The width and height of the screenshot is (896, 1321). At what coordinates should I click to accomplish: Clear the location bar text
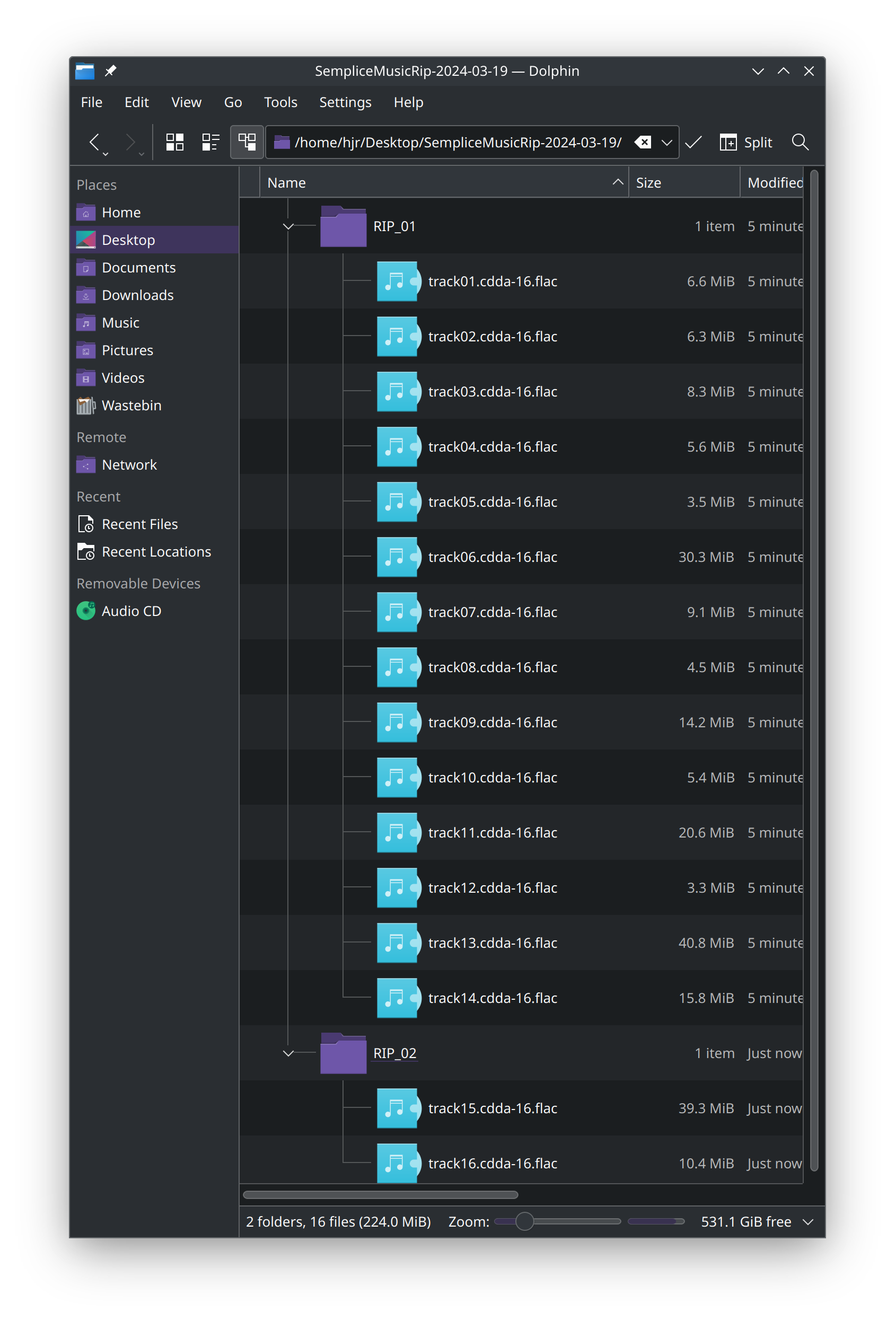coord(643,142)
